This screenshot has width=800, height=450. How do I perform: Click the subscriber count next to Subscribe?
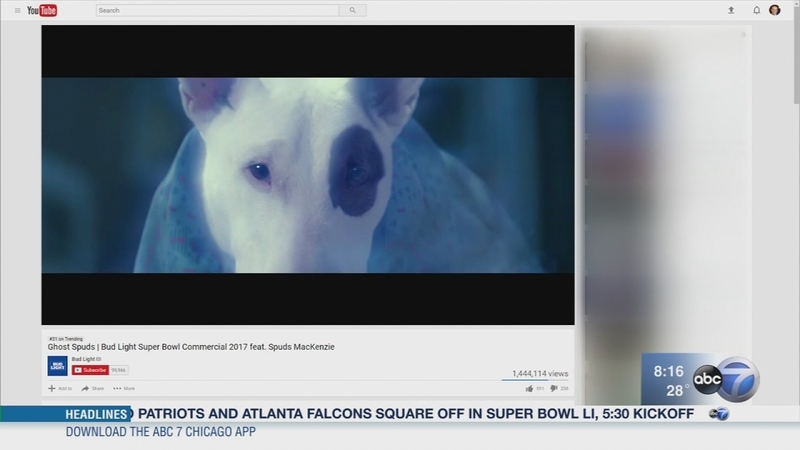[118, 370]
